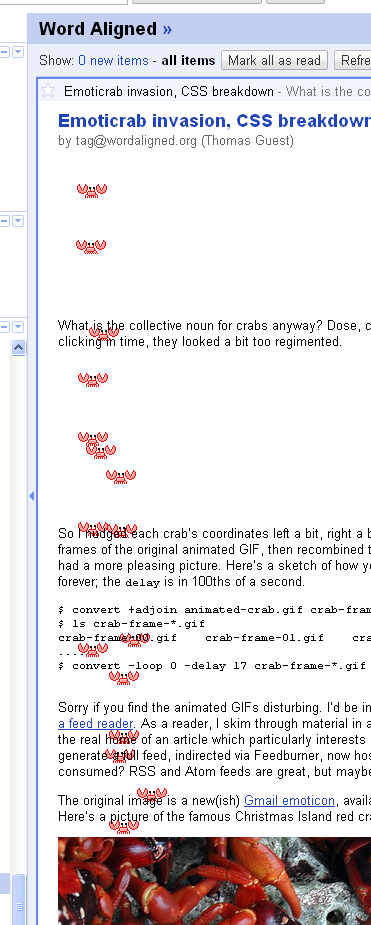Collapse the Emoticrab invasion entry header row
Image resolution: width=371 pixels, height=925 pixels.
205,91
